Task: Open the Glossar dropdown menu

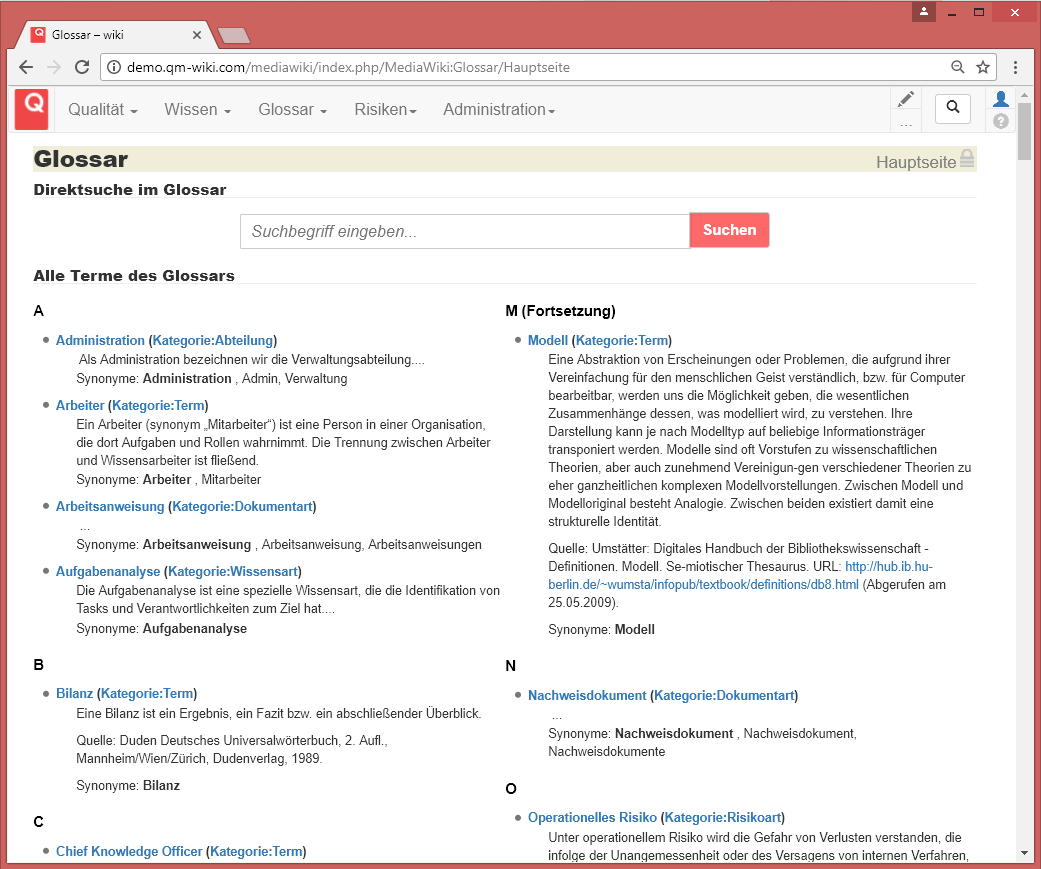Action: [x=292, y=110]
